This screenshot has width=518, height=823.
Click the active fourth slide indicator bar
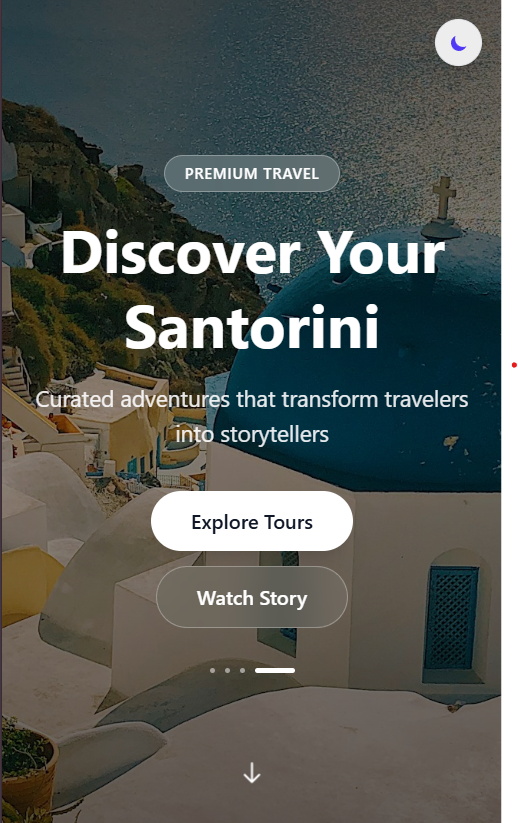[x=274, y=670]
